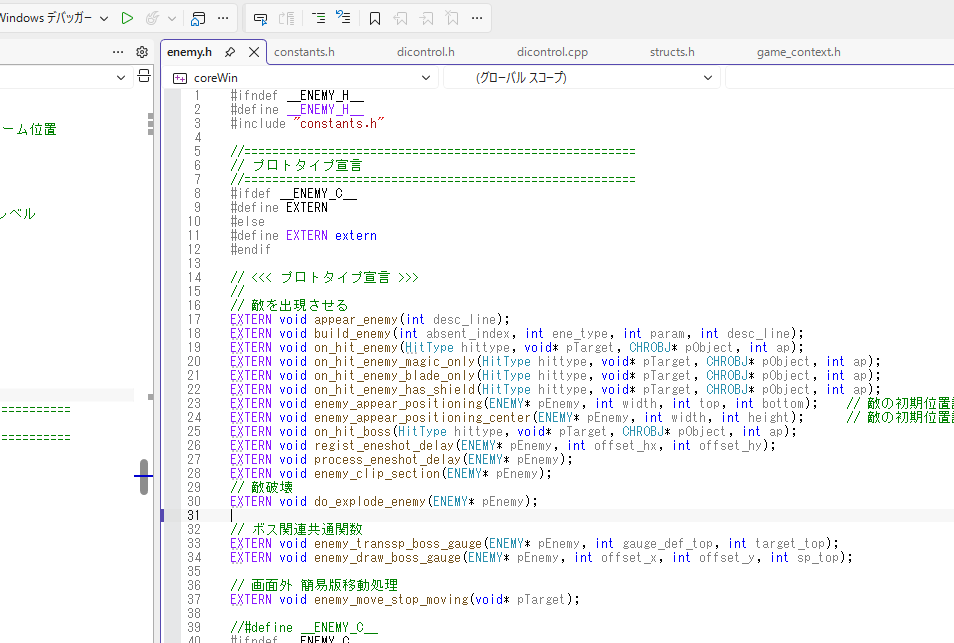Switch to the dicontrol.cpp tab
Image resolution: width=954 pixels, height=643 pixels.
pyautogui.click(x=552, y=52)
